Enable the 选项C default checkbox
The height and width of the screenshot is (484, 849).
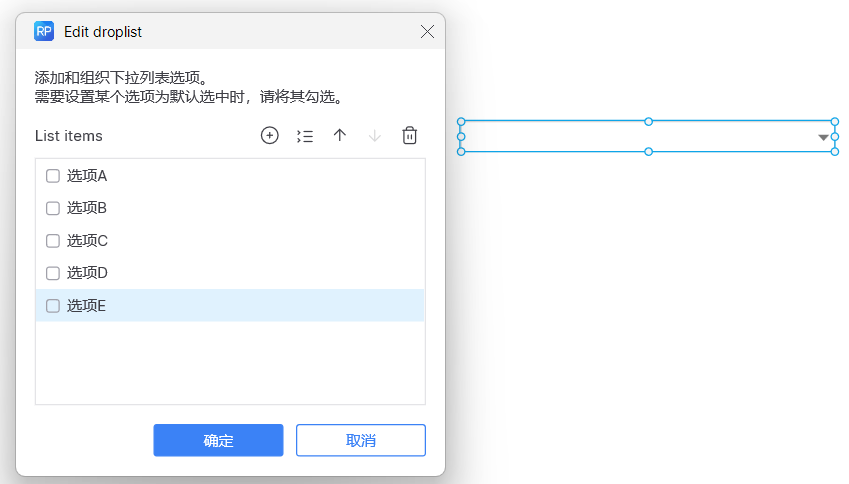click(x=53, y=241)
